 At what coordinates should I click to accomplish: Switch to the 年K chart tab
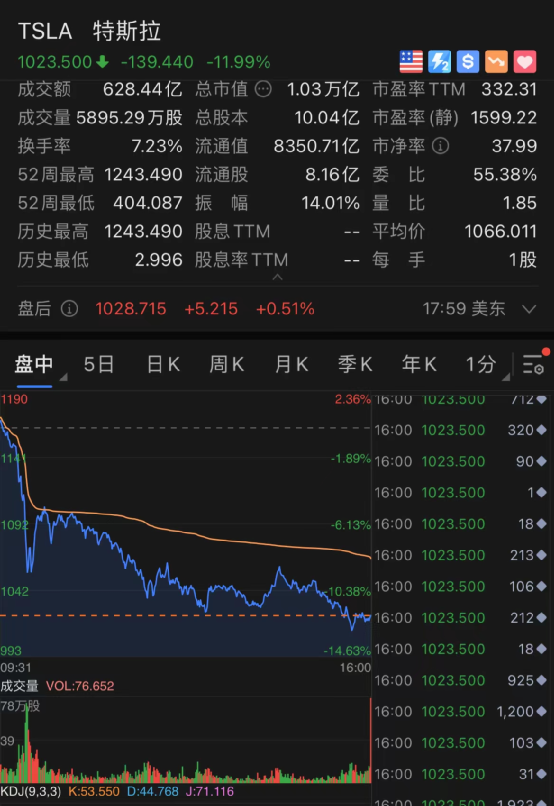click(419, 364)
